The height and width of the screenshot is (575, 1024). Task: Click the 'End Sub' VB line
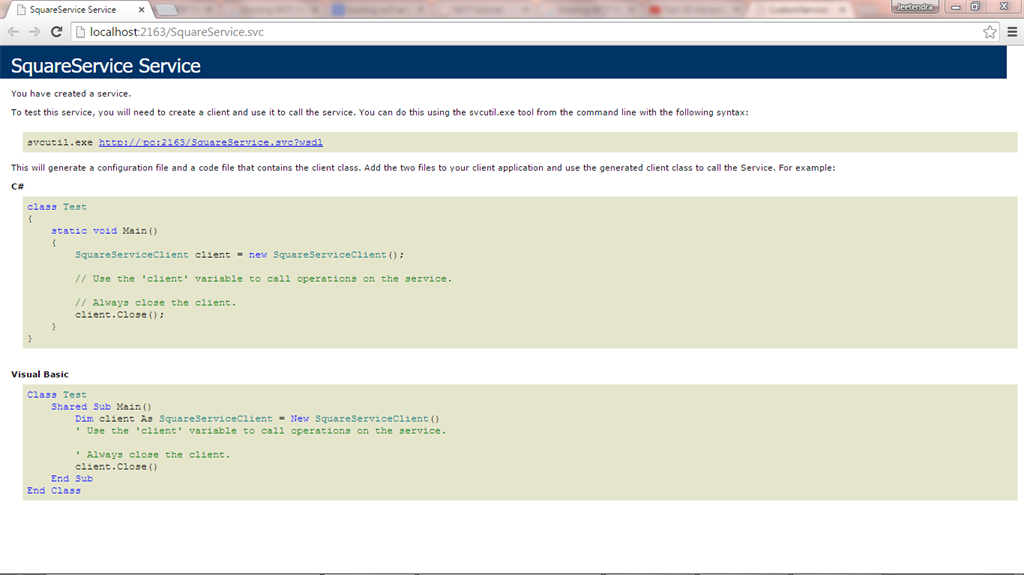tap(72, 478)
